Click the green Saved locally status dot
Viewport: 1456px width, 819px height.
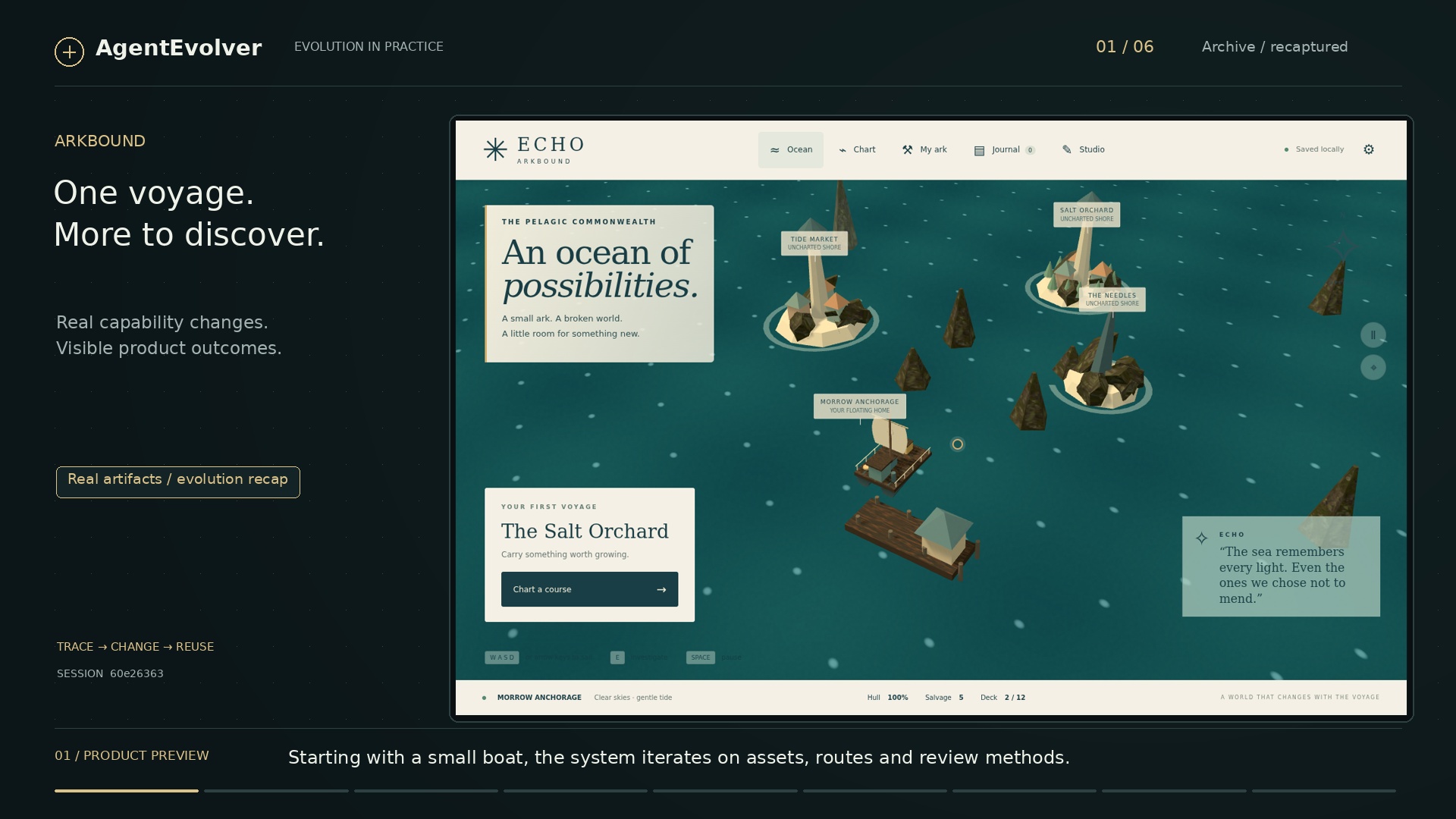(1286, 149)
